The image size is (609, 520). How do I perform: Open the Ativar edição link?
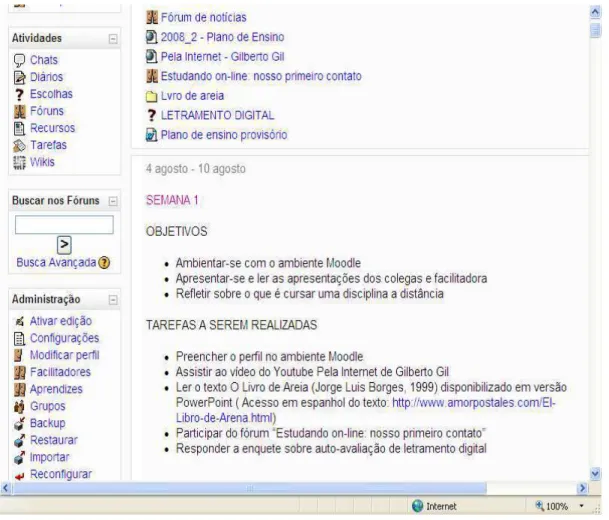pyautogui.click(x=61, y=321)
